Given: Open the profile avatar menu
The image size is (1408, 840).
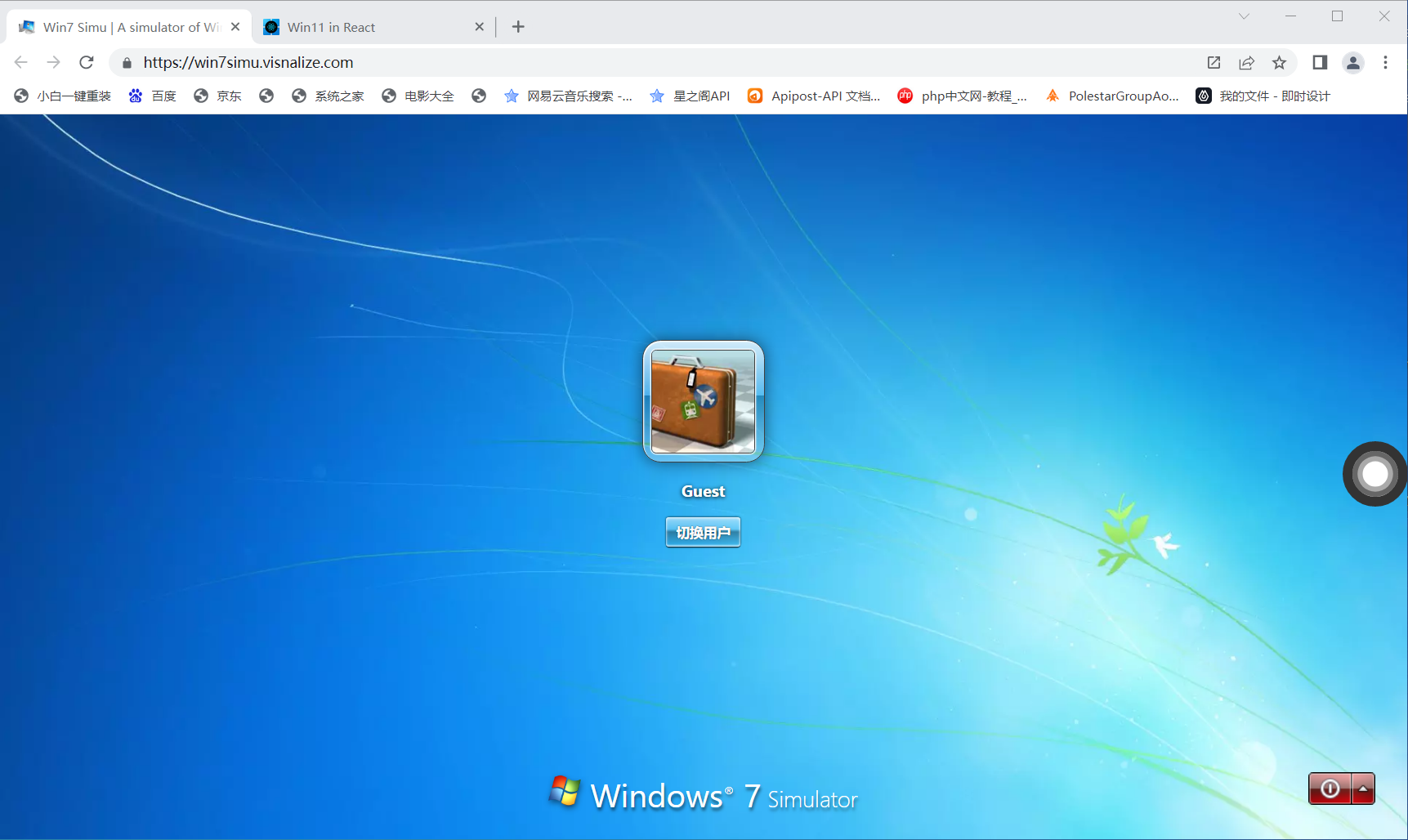Looking at the screenshot, I should [1353, 62].
